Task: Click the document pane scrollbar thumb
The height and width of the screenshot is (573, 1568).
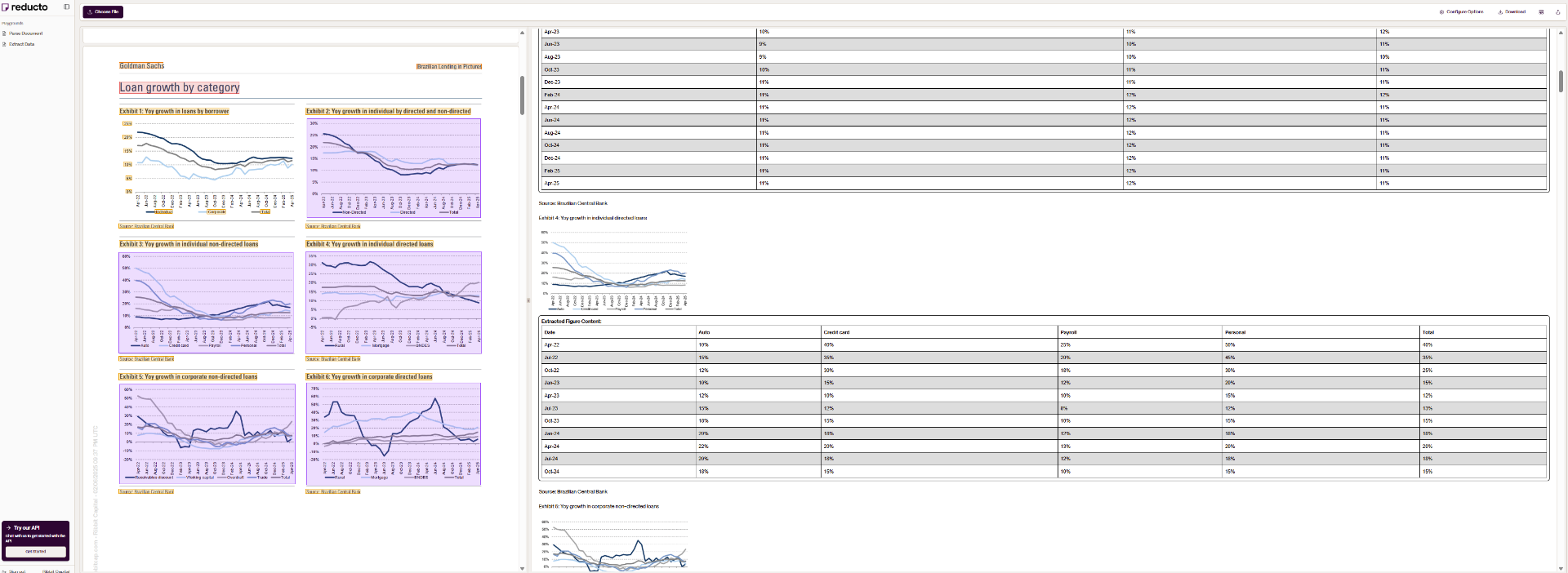Action: (523, 95)
